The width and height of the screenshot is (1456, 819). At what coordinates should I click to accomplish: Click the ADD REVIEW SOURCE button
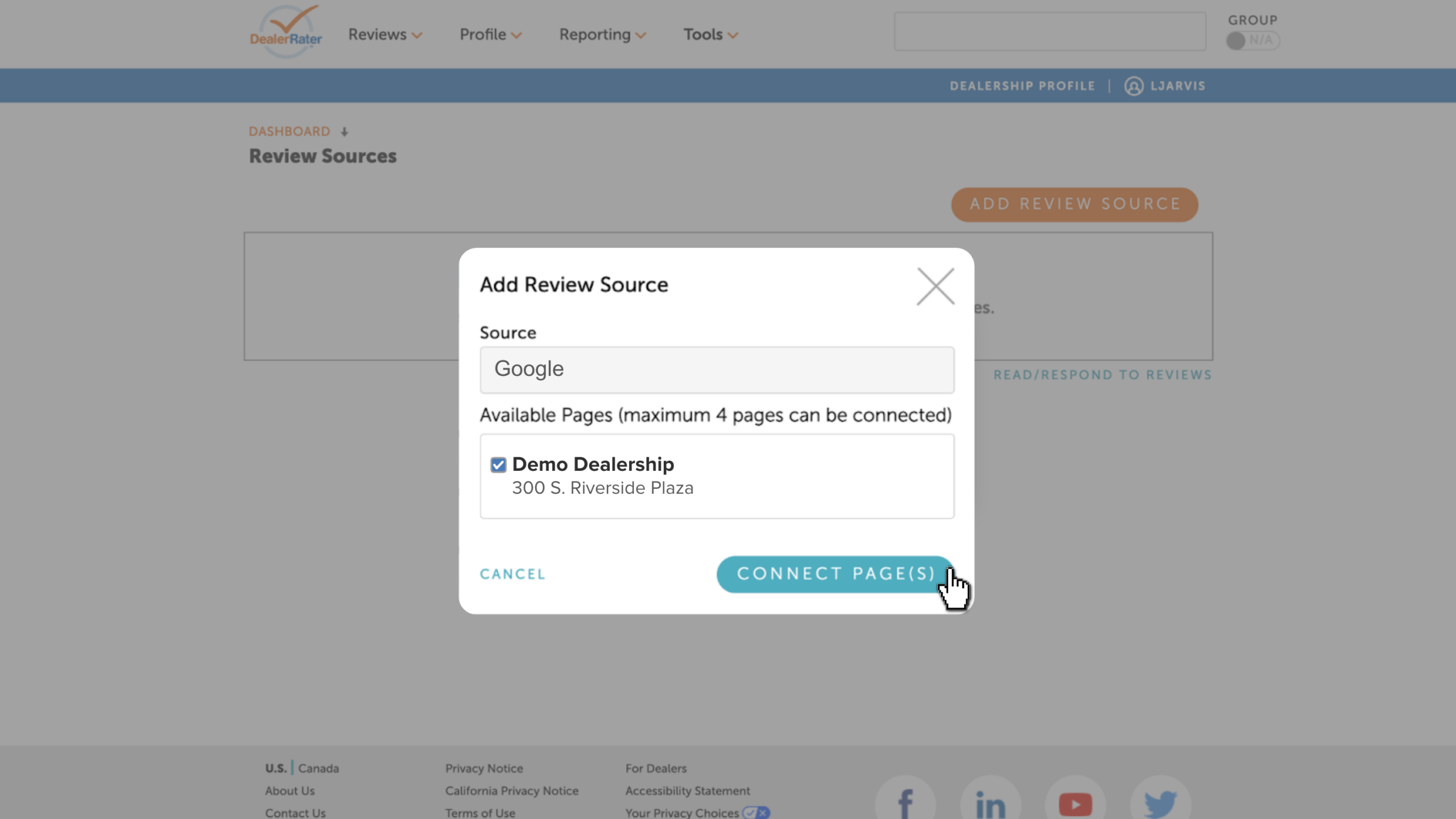click(x=1074, y=204)
